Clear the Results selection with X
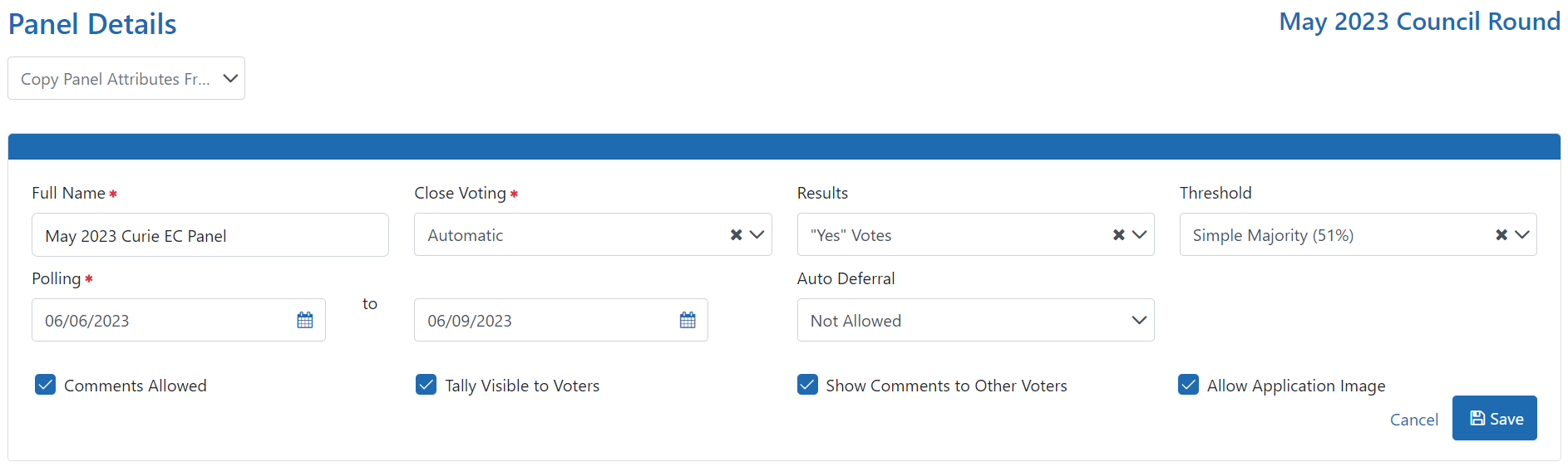Image resolution: width=1568 pixels, height=467 pixels. point(1118,235)
